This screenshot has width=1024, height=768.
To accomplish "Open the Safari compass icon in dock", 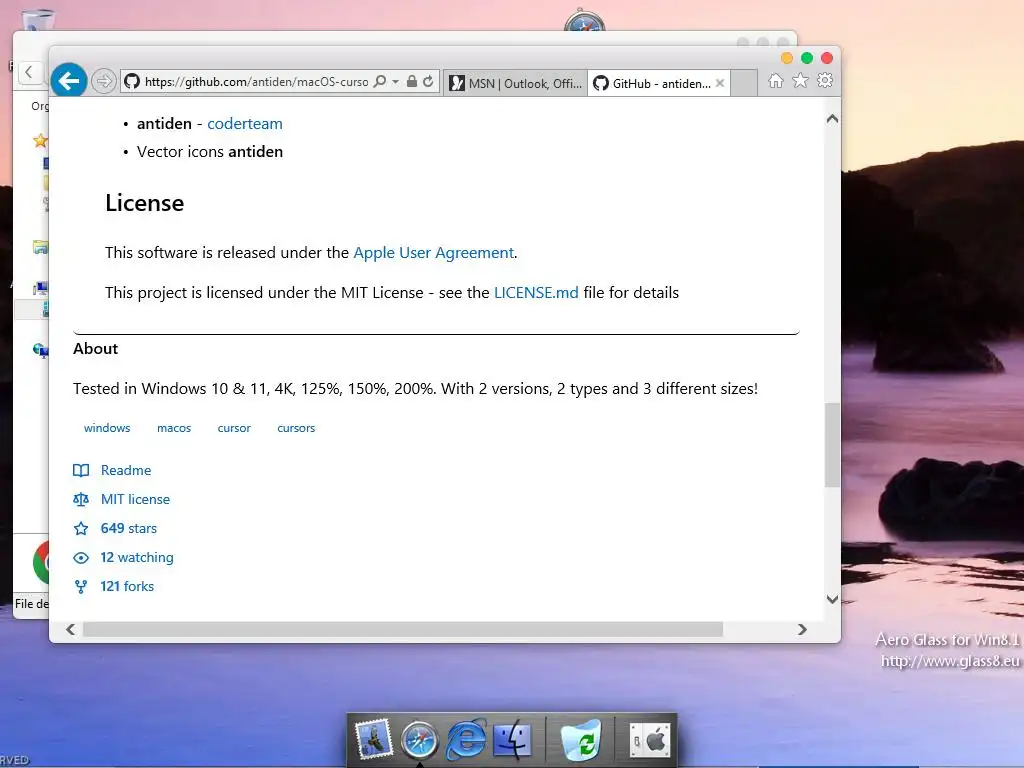I will 419,740.
